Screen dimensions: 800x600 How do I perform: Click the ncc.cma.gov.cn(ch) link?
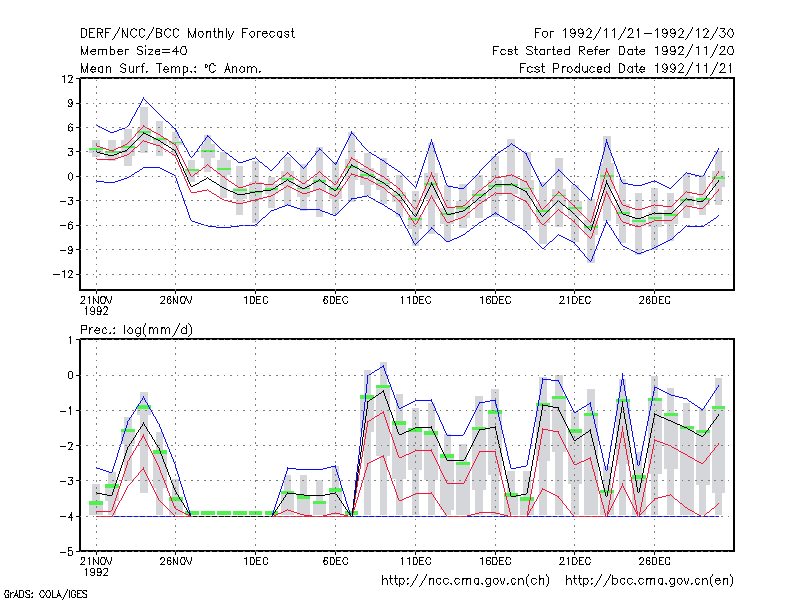pos(466,581)
